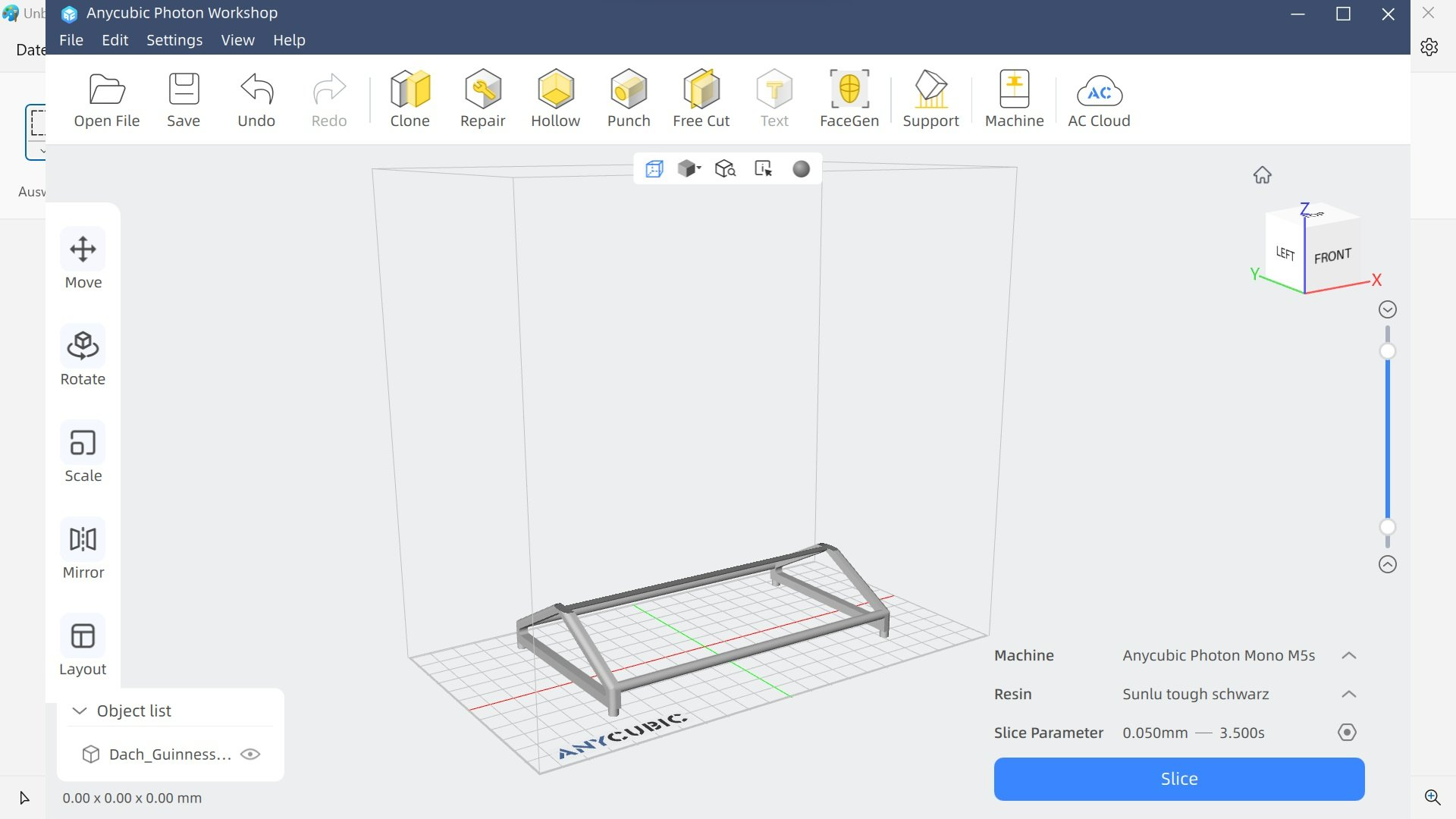Open the View menu
This screenshot has height=819, width=1456.
pyautogui.click(x=237, y=40)
